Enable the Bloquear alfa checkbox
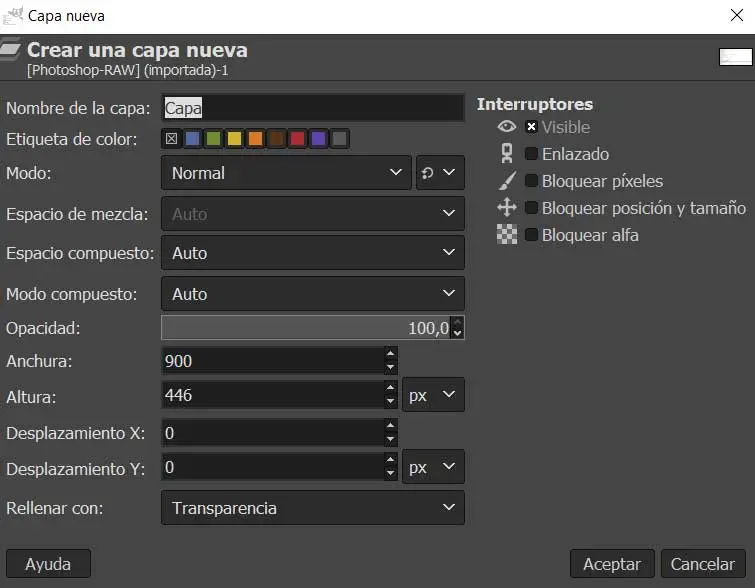The height and width of the screenshot is (588, 755). pos(532,235)
